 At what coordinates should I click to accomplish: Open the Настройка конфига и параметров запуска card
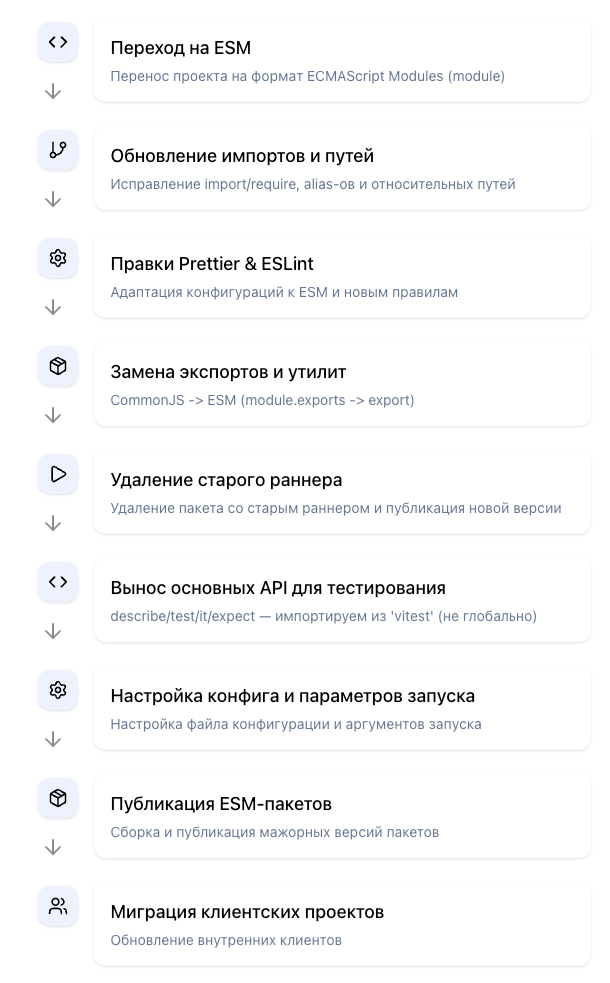[x=342, y=708]
